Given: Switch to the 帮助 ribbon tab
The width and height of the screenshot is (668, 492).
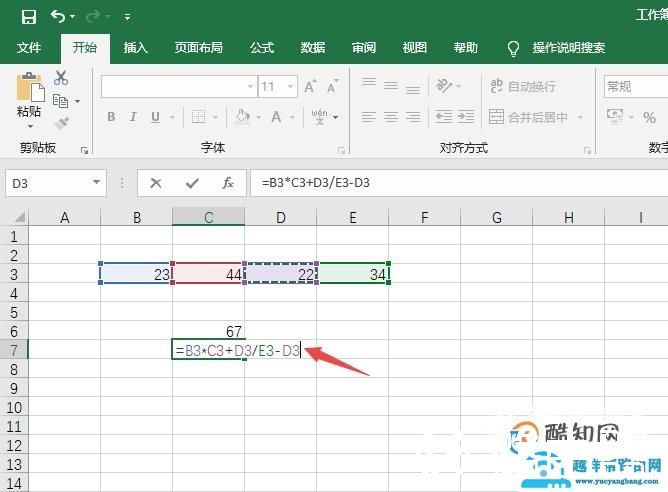Looking at the screenshot, I should pyautogui.click(x=466, y=47).
